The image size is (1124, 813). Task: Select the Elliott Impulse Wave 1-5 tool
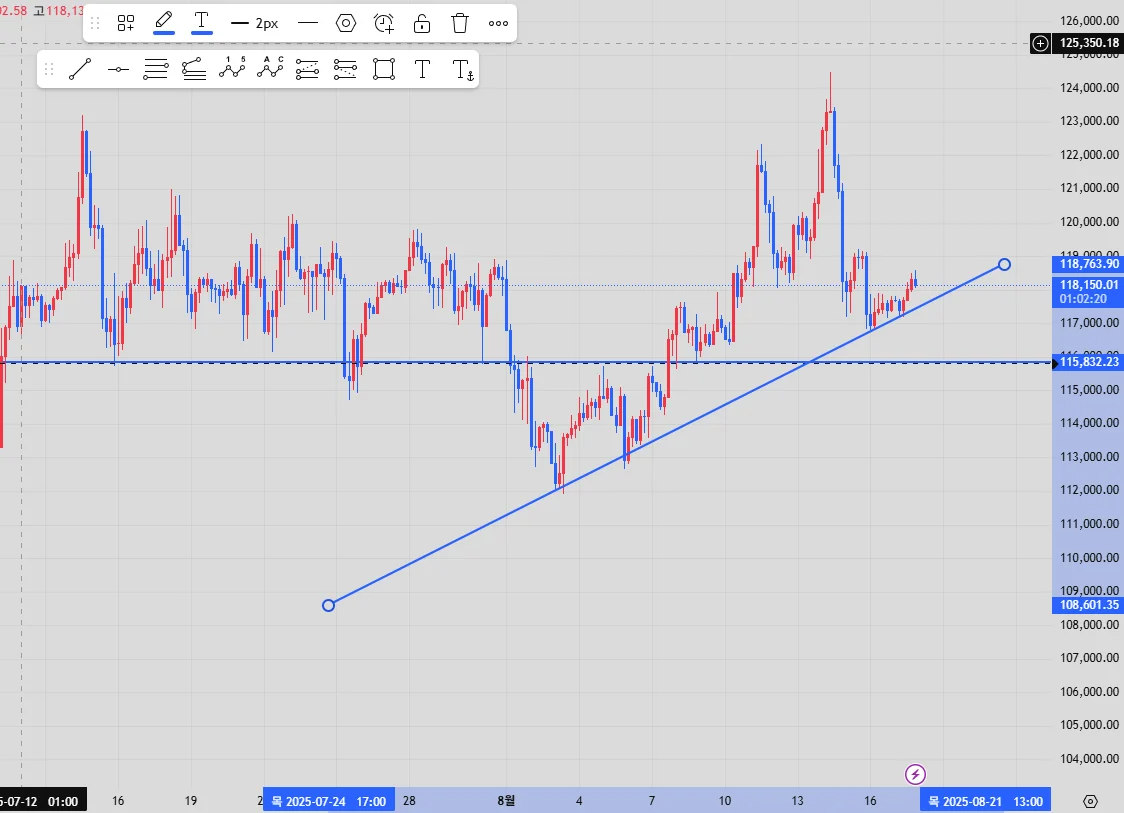coord(232,70)
